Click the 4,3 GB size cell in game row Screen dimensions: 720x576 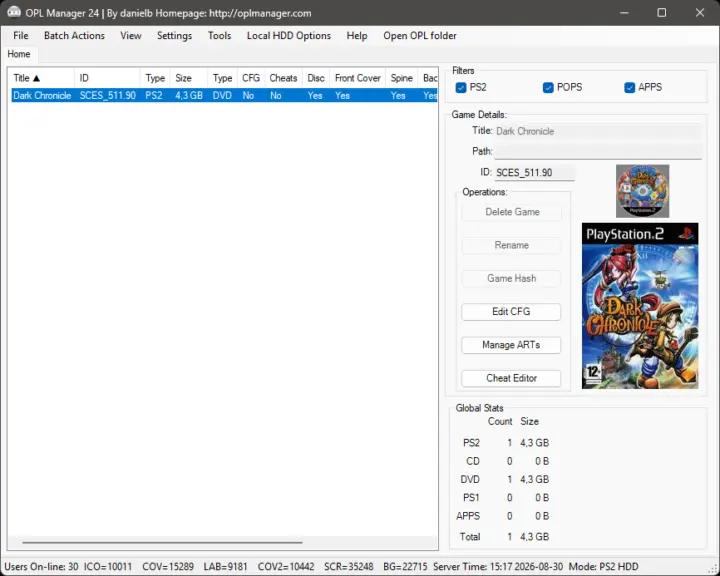click(189, 96)
